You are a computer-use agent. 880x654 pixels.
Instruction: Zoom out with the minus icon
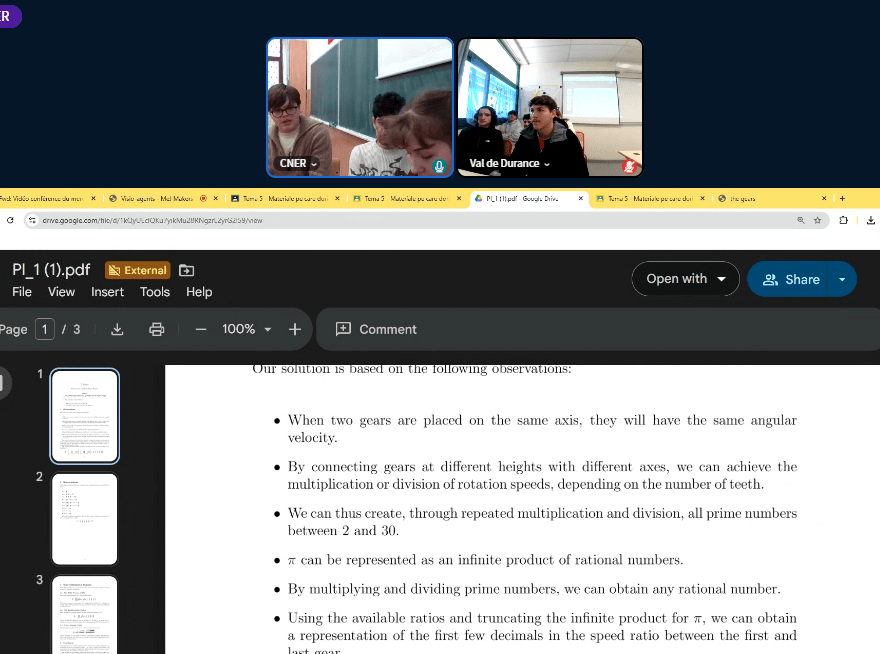point(201,329)
